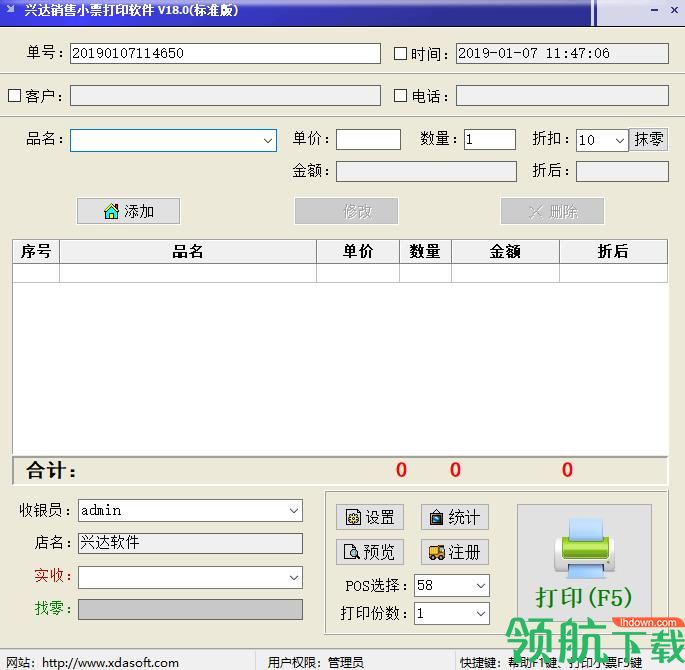Expand the 打印份数 print copies dropdown
This screenshot has width=685, height=670.
[x=481, y=613]
